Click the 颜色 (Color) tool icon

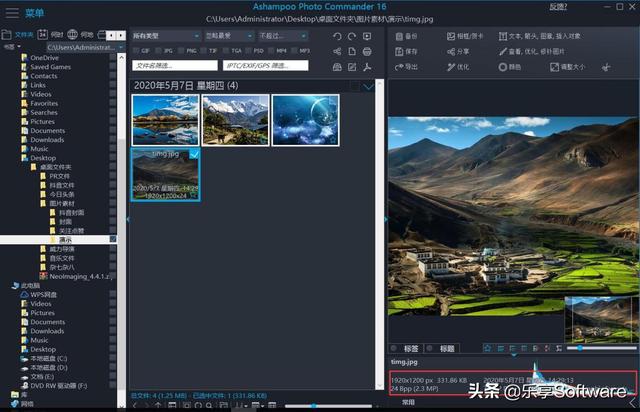(501, 67)
